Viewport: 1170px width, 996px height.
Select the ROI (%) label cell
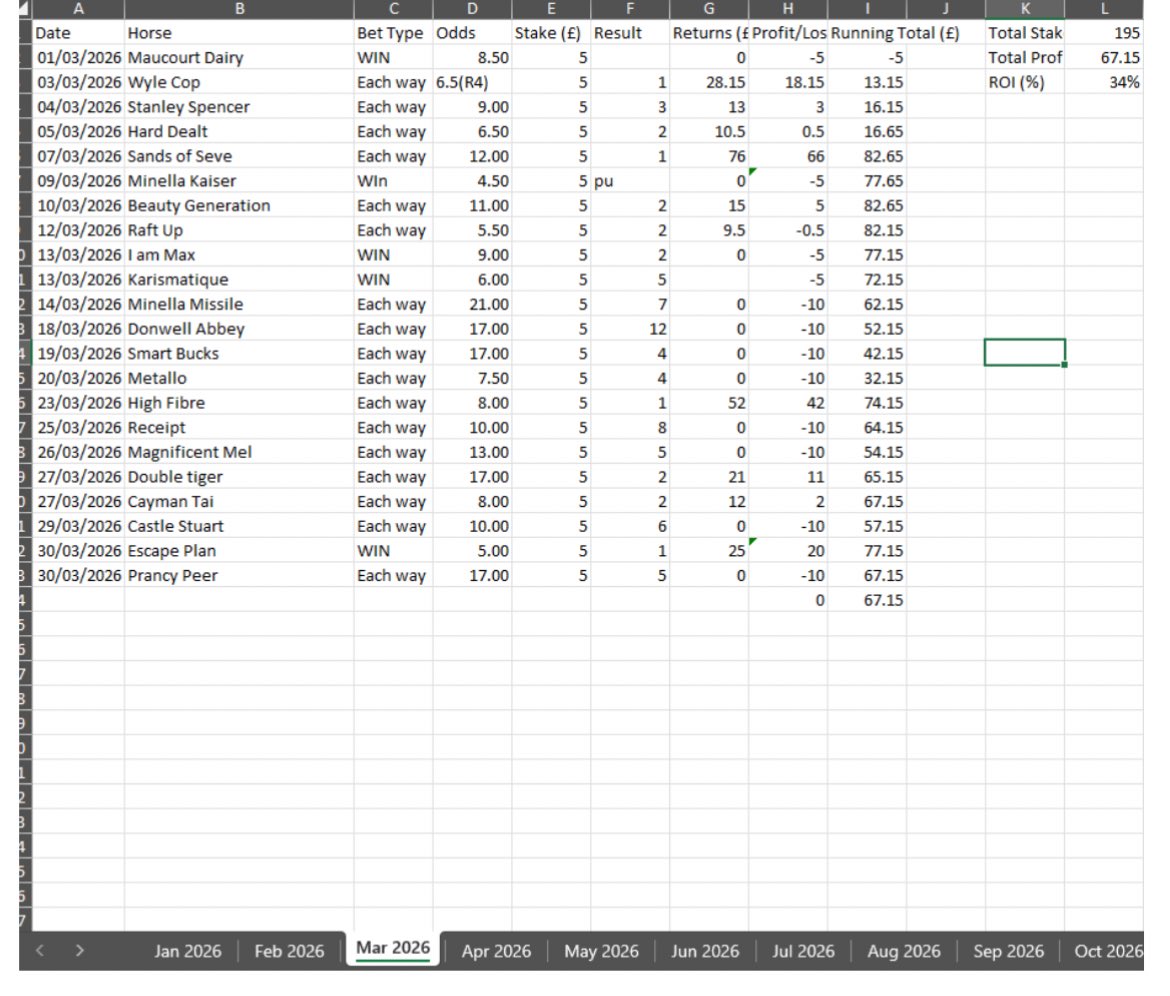[x=1024, y=82]
